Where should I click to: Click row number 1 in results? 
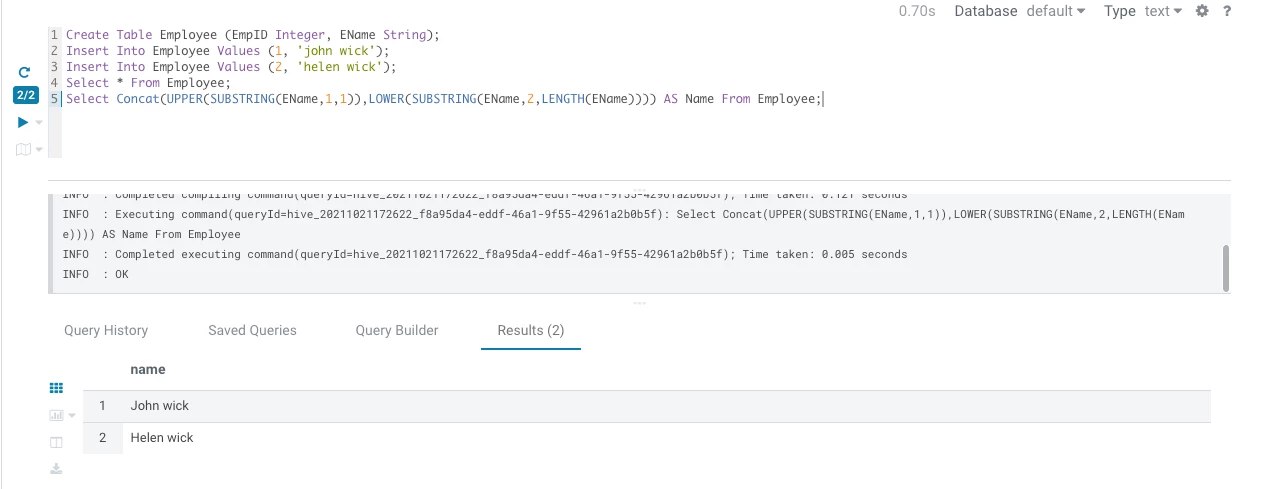(x=102, y=406)
